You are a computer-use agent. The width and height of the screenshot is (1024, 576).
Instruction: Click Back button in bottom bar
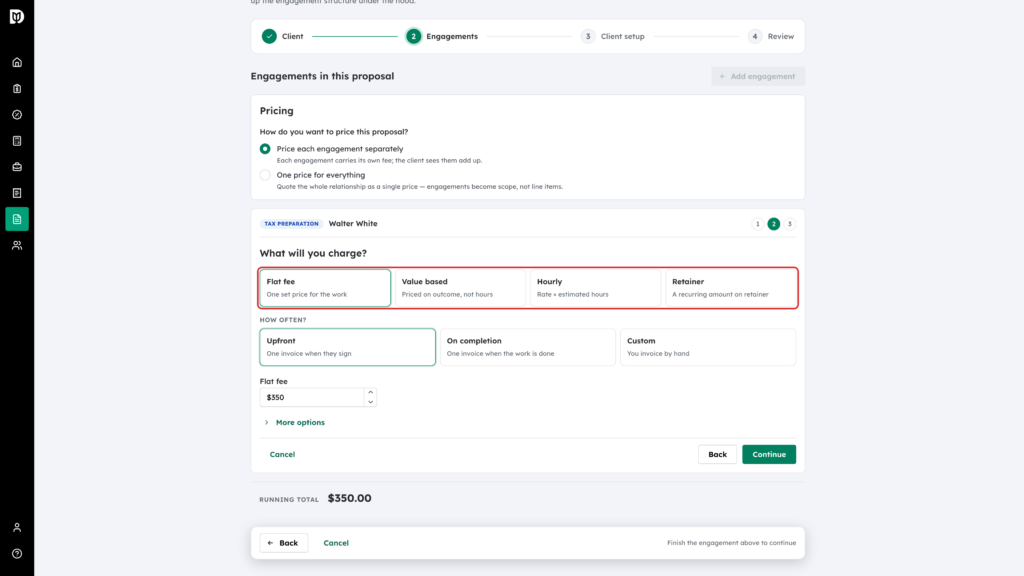coord(283,543)
